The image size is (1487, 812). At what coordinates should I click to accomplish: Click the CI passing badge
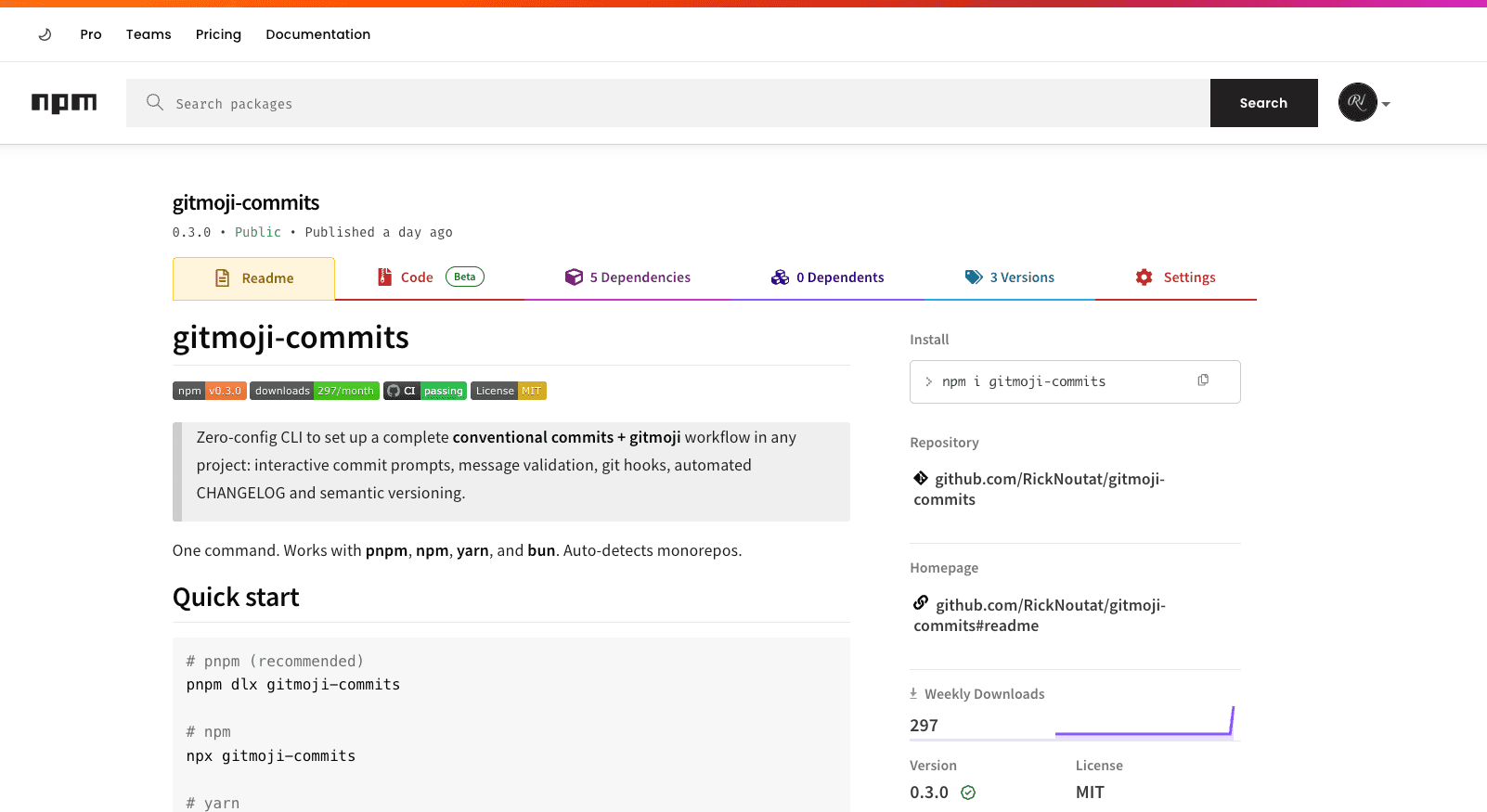coord(425,391)
